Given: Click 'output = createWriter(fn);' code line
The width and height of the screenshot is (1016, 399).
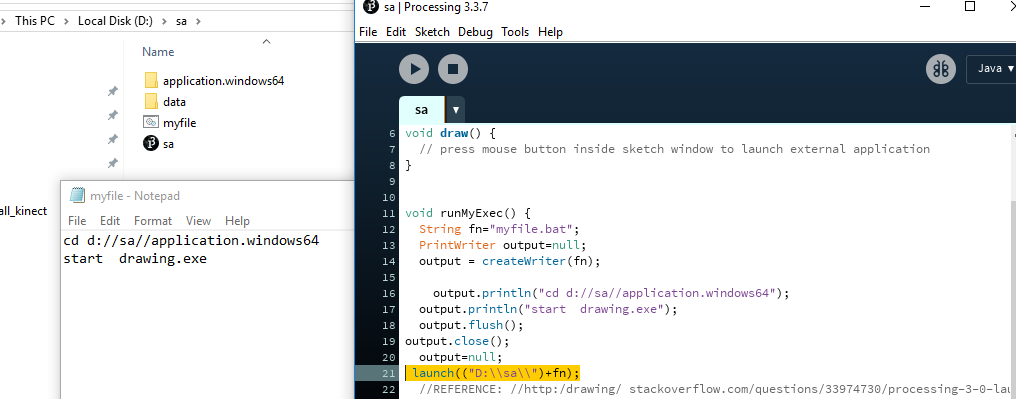Looking at the screenshot, I should pos(509,262).
